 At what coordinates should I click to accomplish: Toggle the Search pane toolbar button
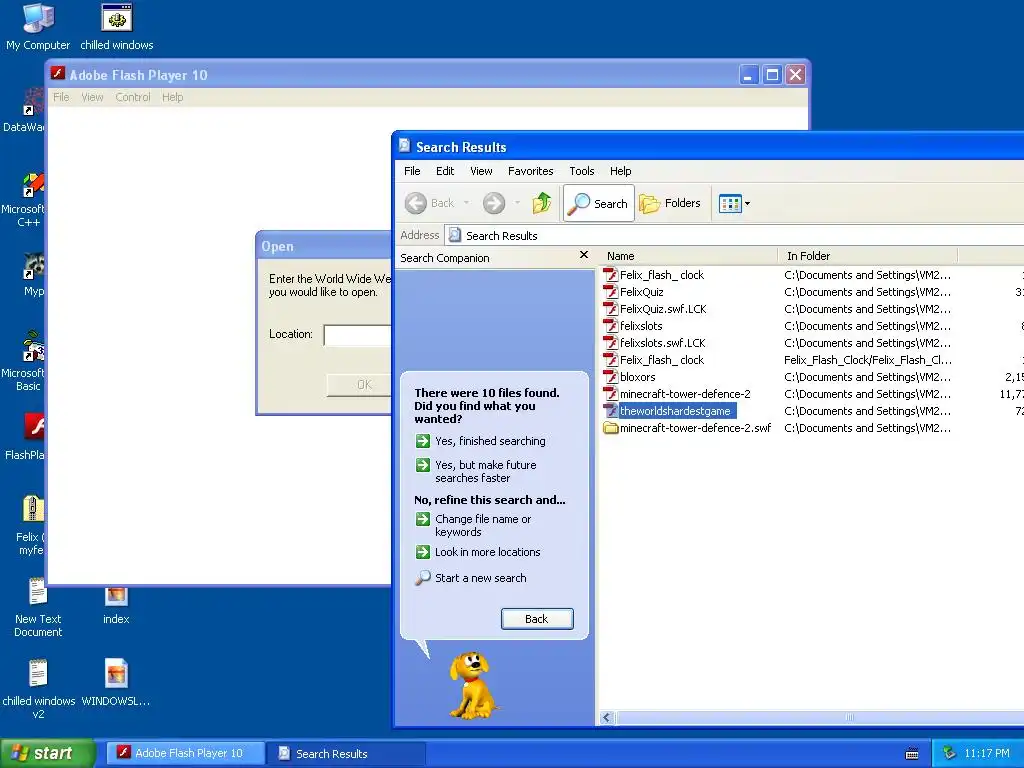click(x=598, y=203)
